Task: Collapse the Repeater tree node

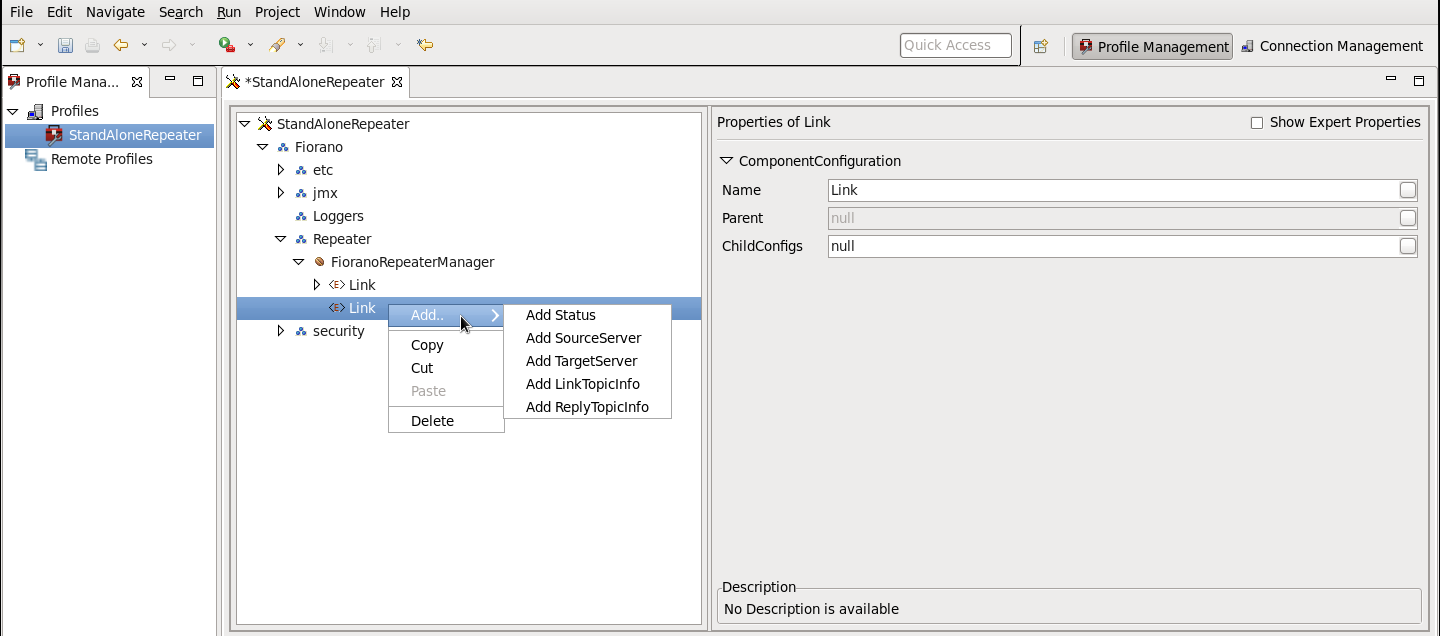Action: pos(281,239)
